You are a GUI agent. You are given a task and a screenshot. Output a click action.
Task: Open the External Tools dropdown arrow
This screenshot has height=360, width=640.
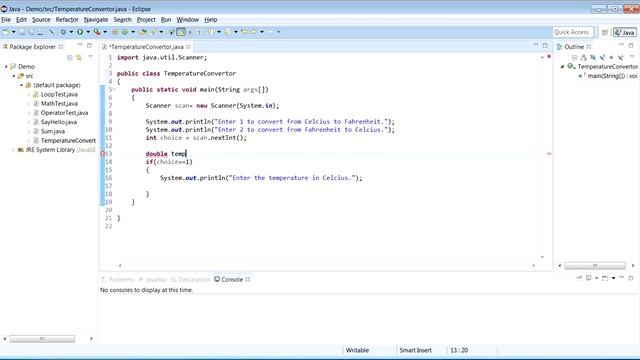[105, 32]
